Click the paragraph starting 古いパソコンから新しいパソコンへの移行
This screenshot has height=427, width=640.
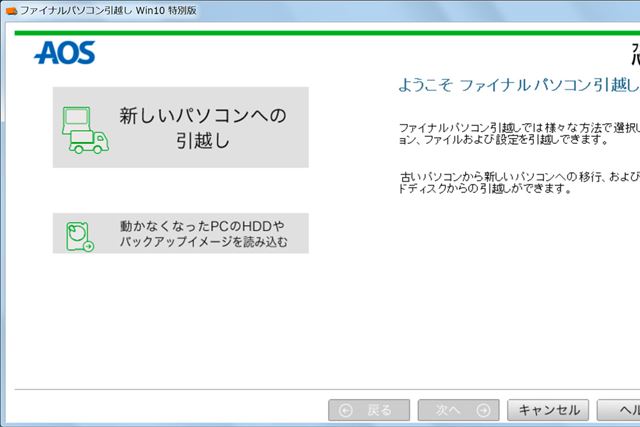coord(519,182)
